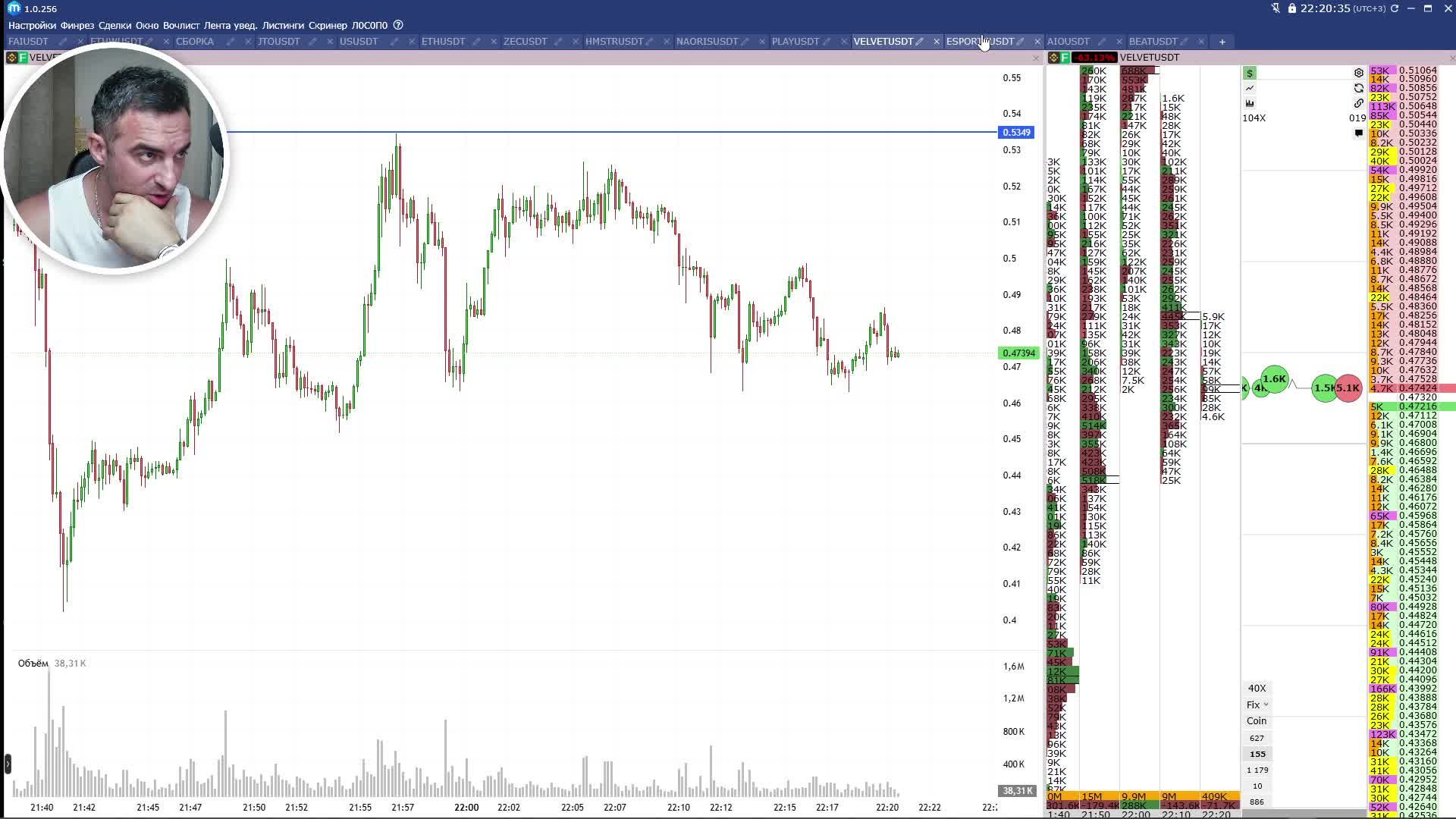Click the bar histogram icon in order book

(1250, 103)
